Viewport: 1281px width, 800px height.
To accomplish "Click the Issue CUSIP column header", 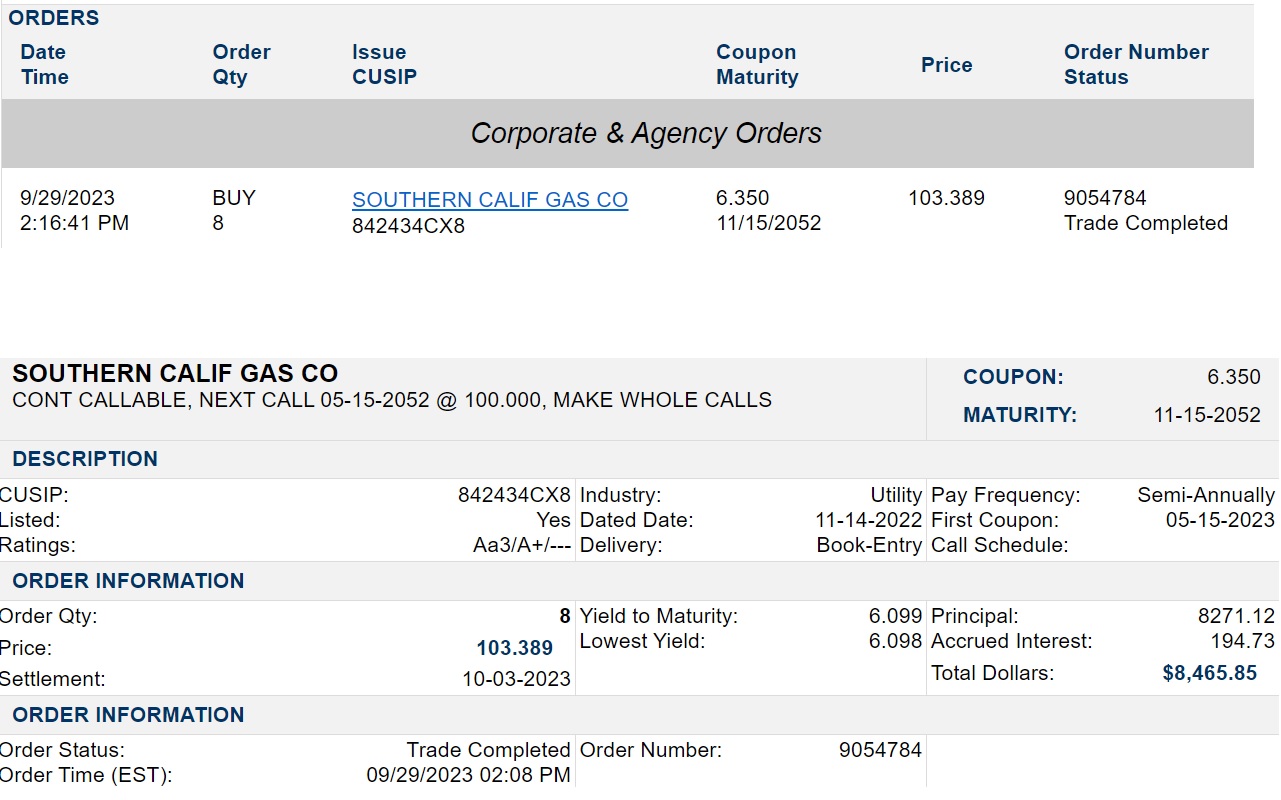I will click(x=384, y=65).
